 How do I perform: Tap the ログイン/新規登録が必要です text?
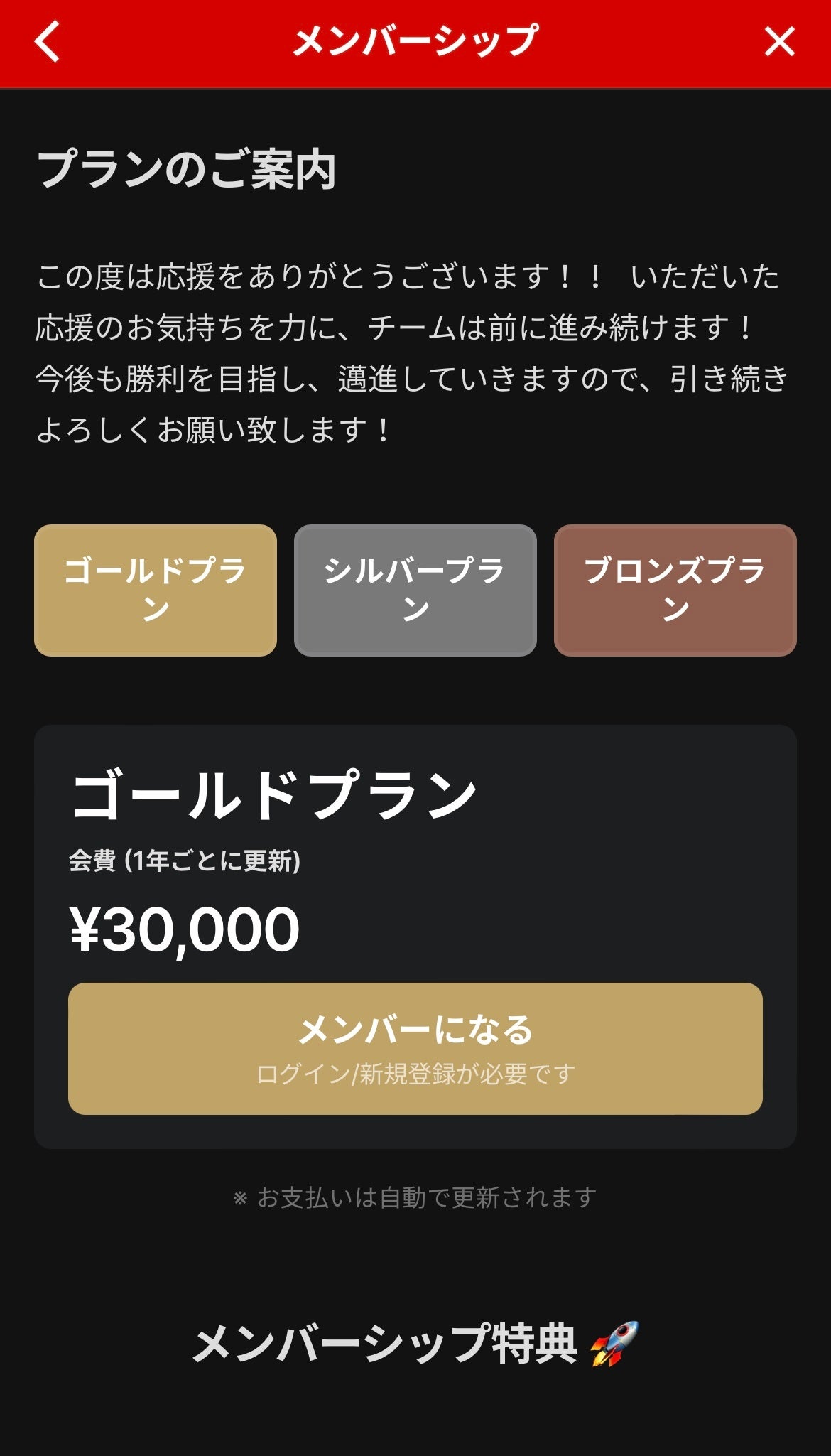point(415,1074)
